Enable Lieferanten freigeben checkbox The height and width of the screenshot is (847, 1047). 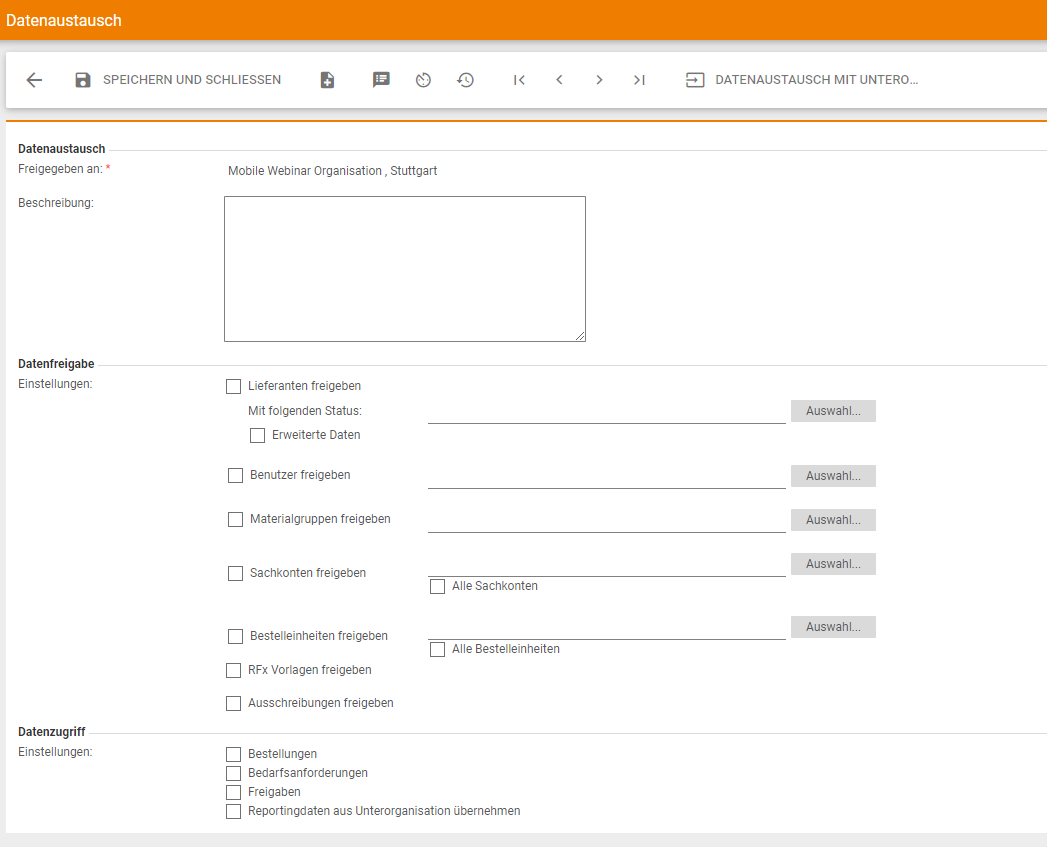[234, 386]
